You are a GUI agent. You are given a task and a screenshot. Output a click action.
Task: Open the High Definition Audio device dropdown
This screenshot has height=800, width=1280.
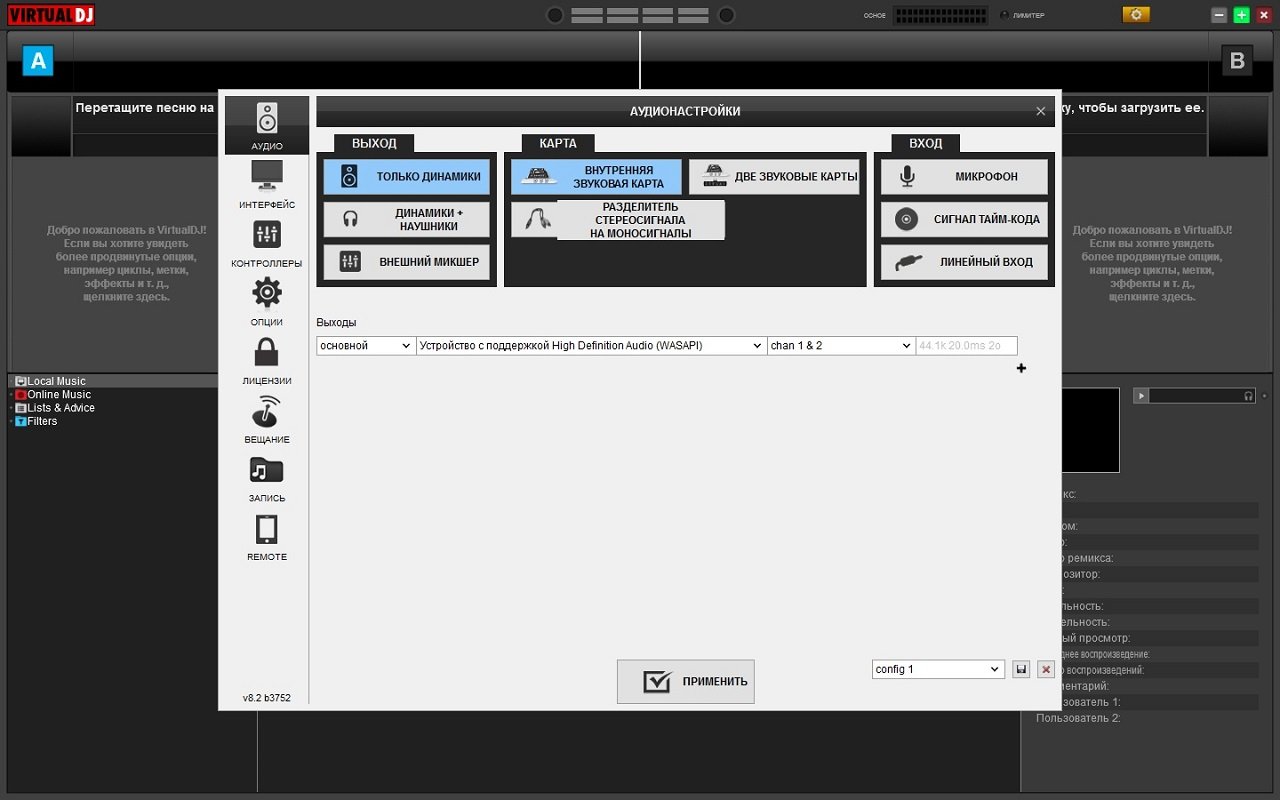coord(591,345)
